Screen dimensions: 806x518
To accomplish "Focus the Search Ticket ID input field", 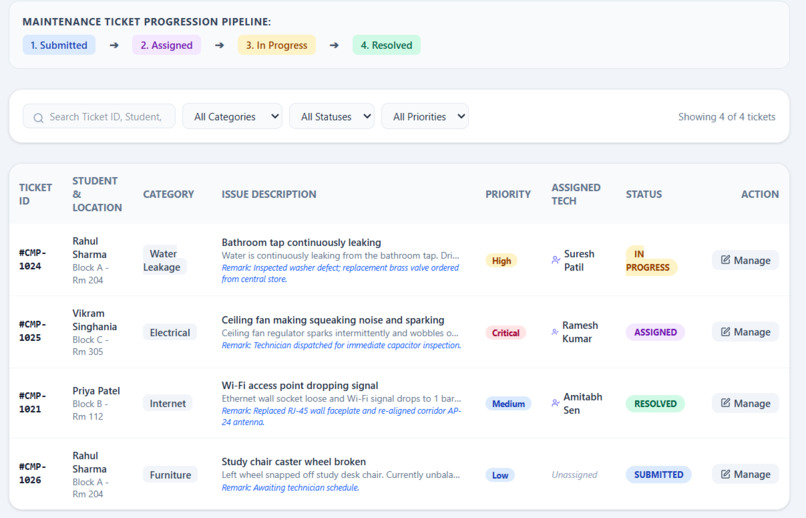I will [x=99, y=117].
